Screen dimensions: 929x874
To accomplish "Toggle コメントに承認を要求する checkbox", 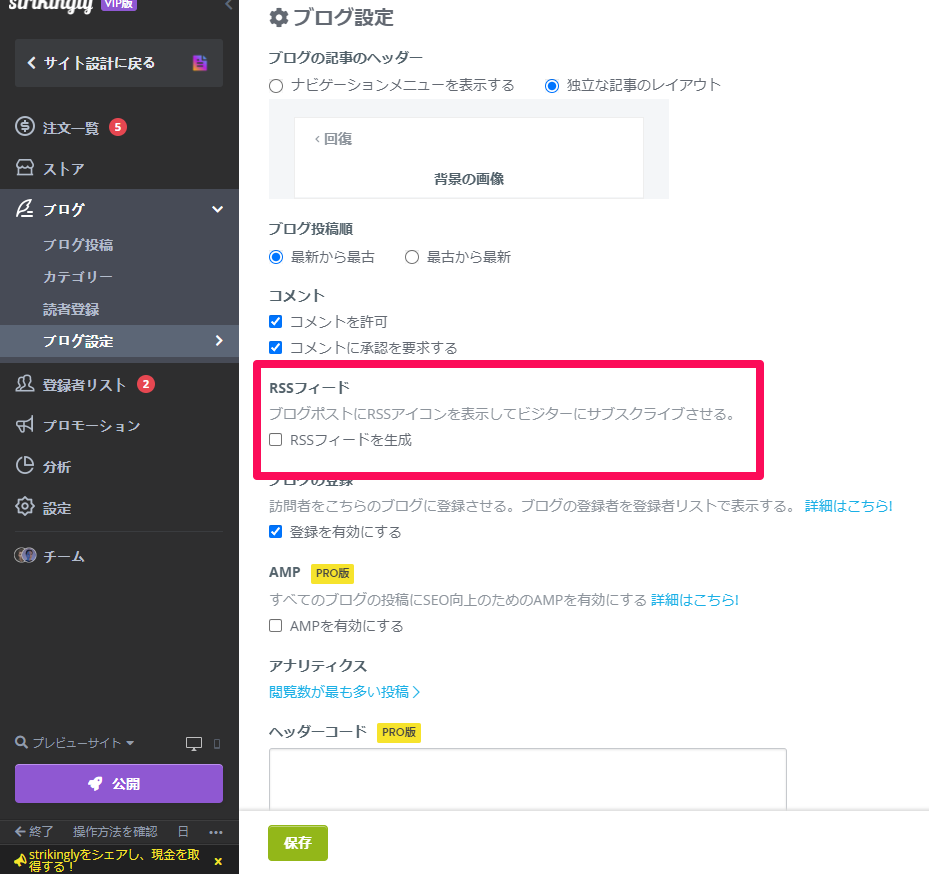I will click(x=276, y=347).
